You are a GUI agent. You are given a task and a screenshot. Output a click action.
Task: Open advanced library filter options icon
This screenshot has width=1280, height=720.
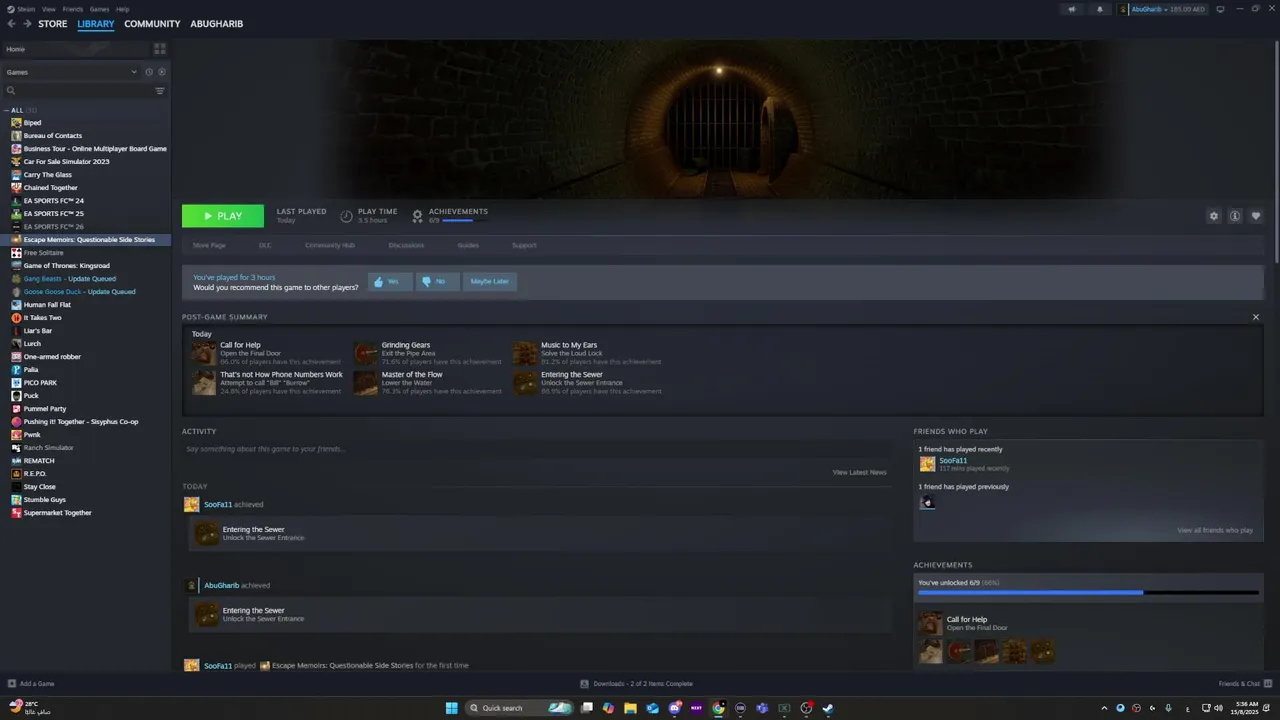tap(160, 91)
